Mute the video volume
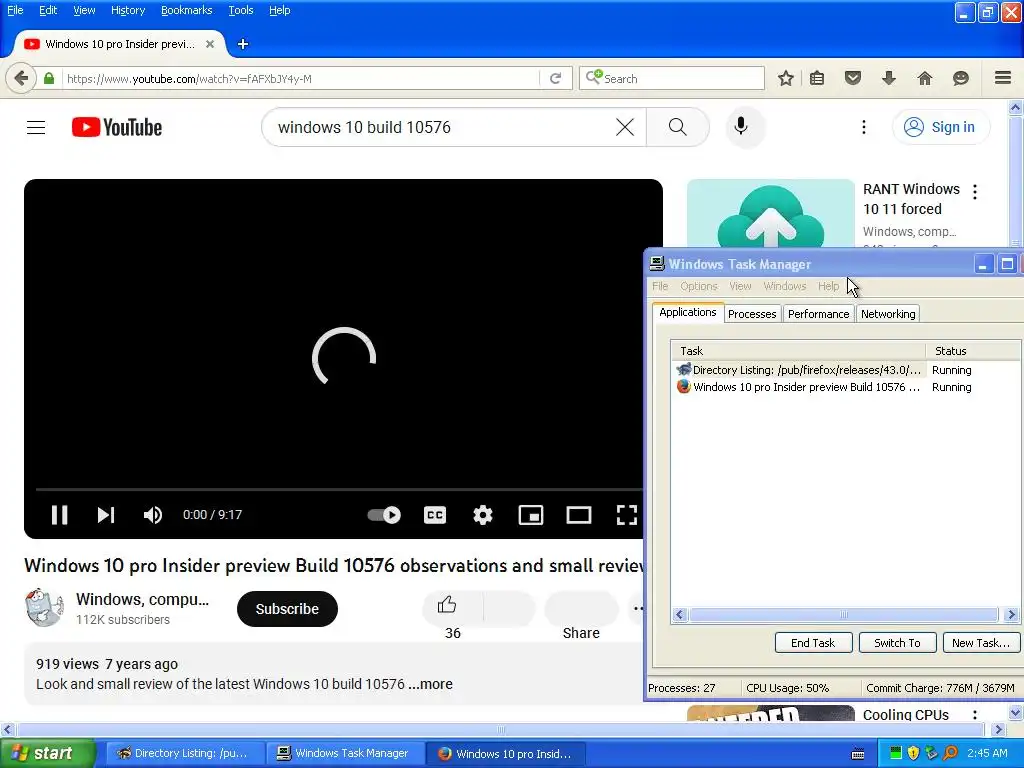 tap(153, 515)
